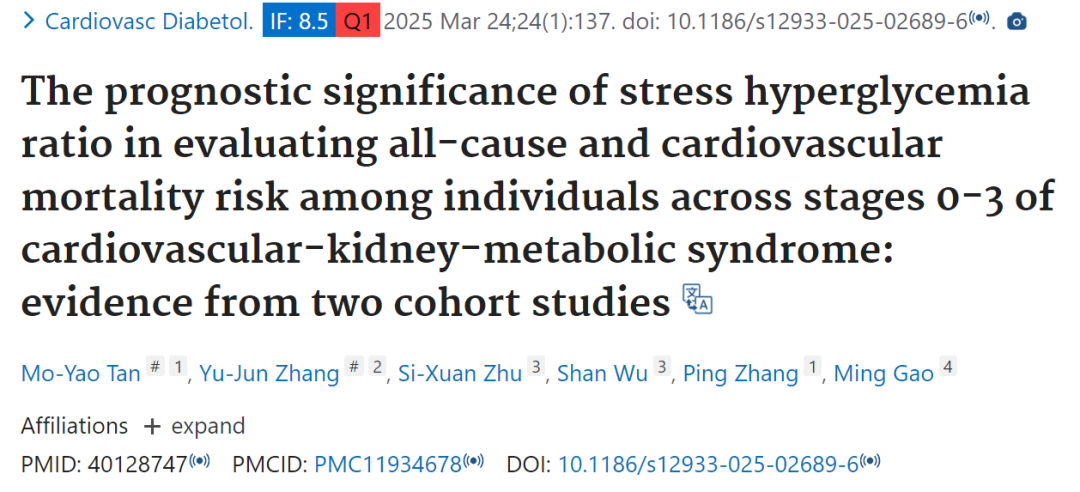Click the signal icon beside the top DOI
This screenshot has width=1080, height=492.
pos(978,19)
